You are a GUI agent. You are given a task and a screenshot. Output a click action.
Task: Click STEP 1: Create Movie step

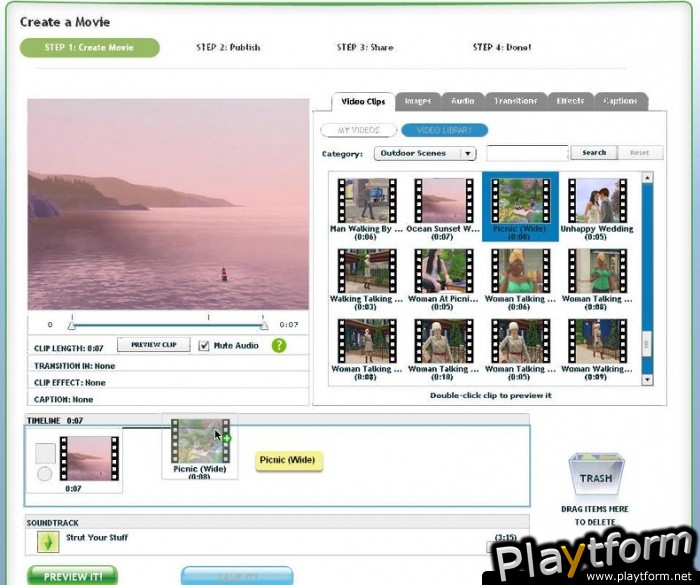[90, 47]
